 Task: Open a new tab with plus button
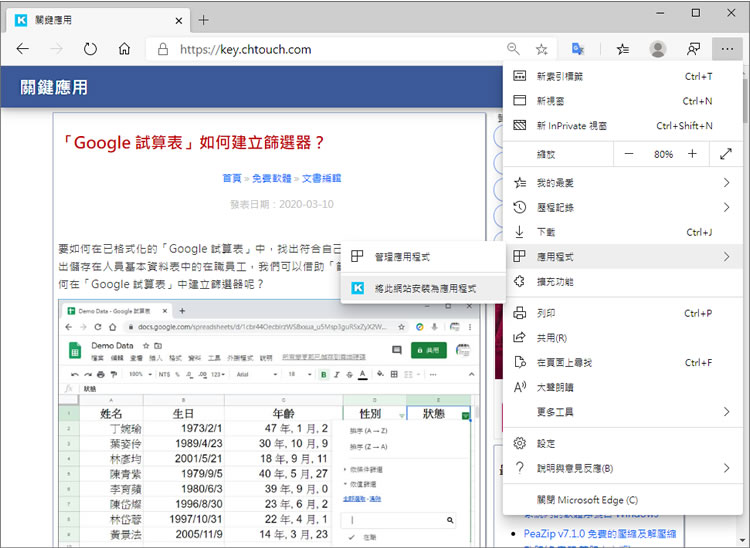click(204, 20)
